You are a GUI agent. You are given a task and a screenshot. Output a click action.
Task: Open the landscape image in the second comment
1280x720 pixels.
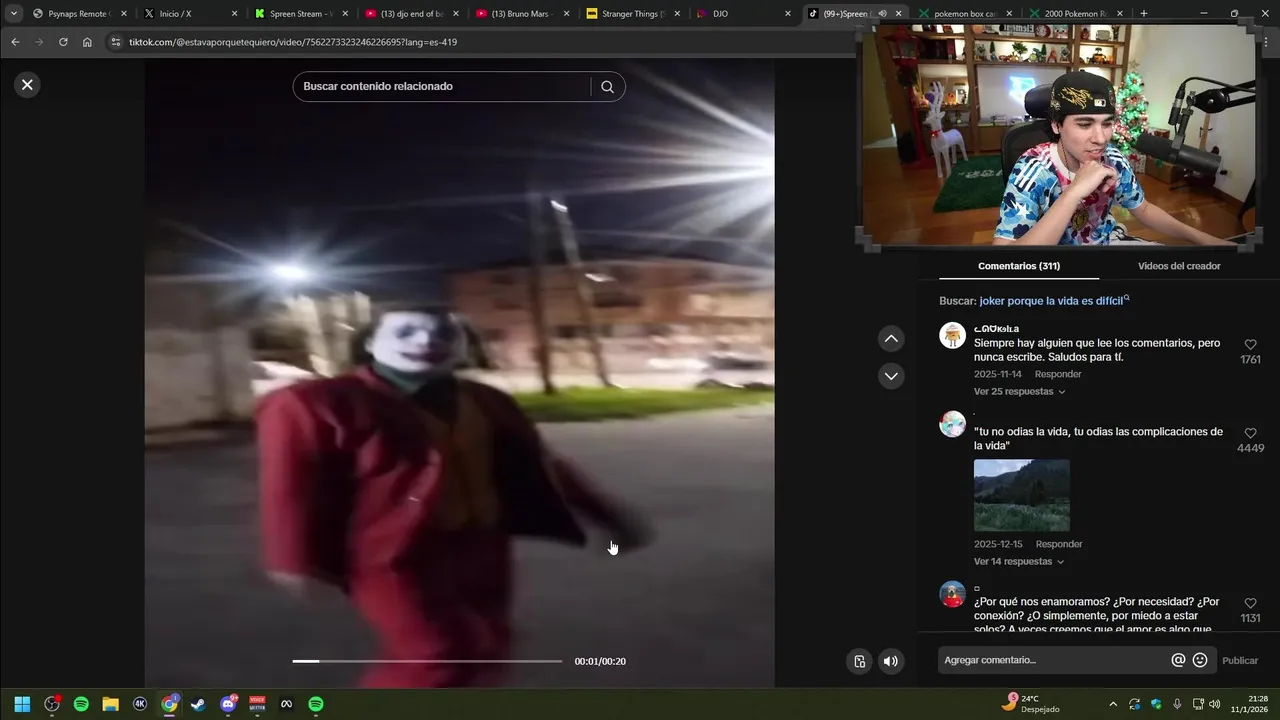pos(1022,495)
